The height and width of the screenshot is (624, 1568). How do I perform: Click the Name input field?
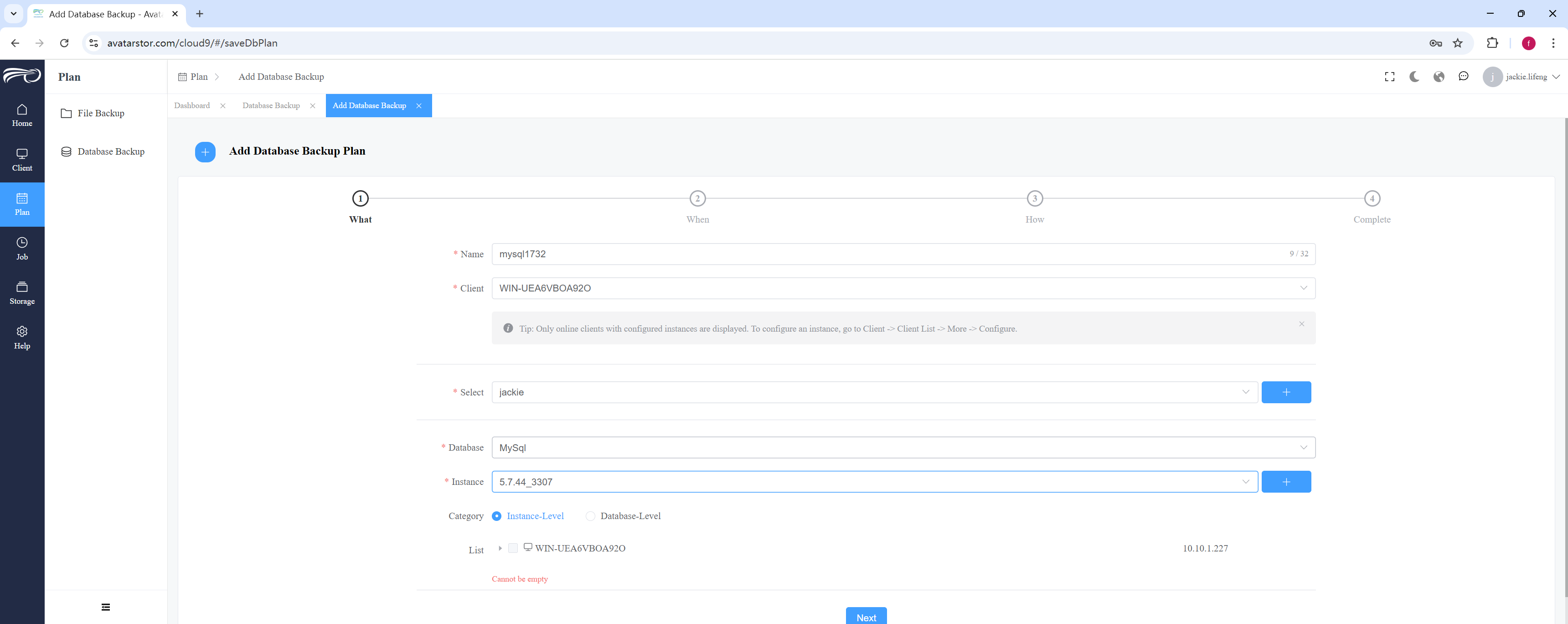[903, 254]
